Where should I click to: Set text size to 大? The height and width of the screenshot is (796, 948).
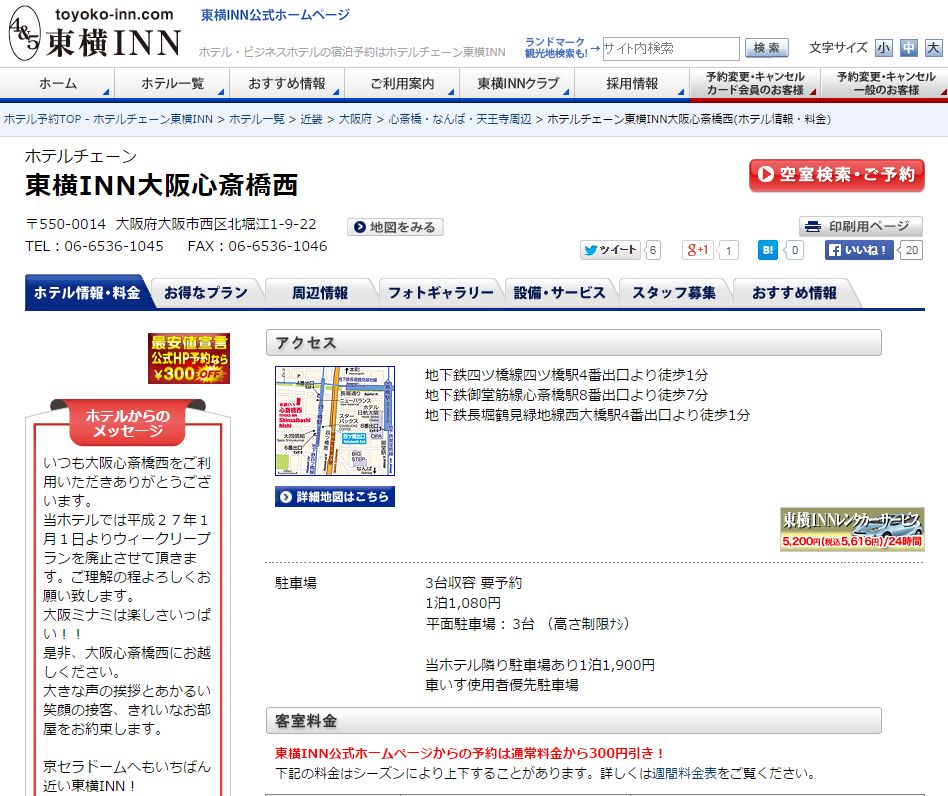pyautogui.click(x=933, y=48)
